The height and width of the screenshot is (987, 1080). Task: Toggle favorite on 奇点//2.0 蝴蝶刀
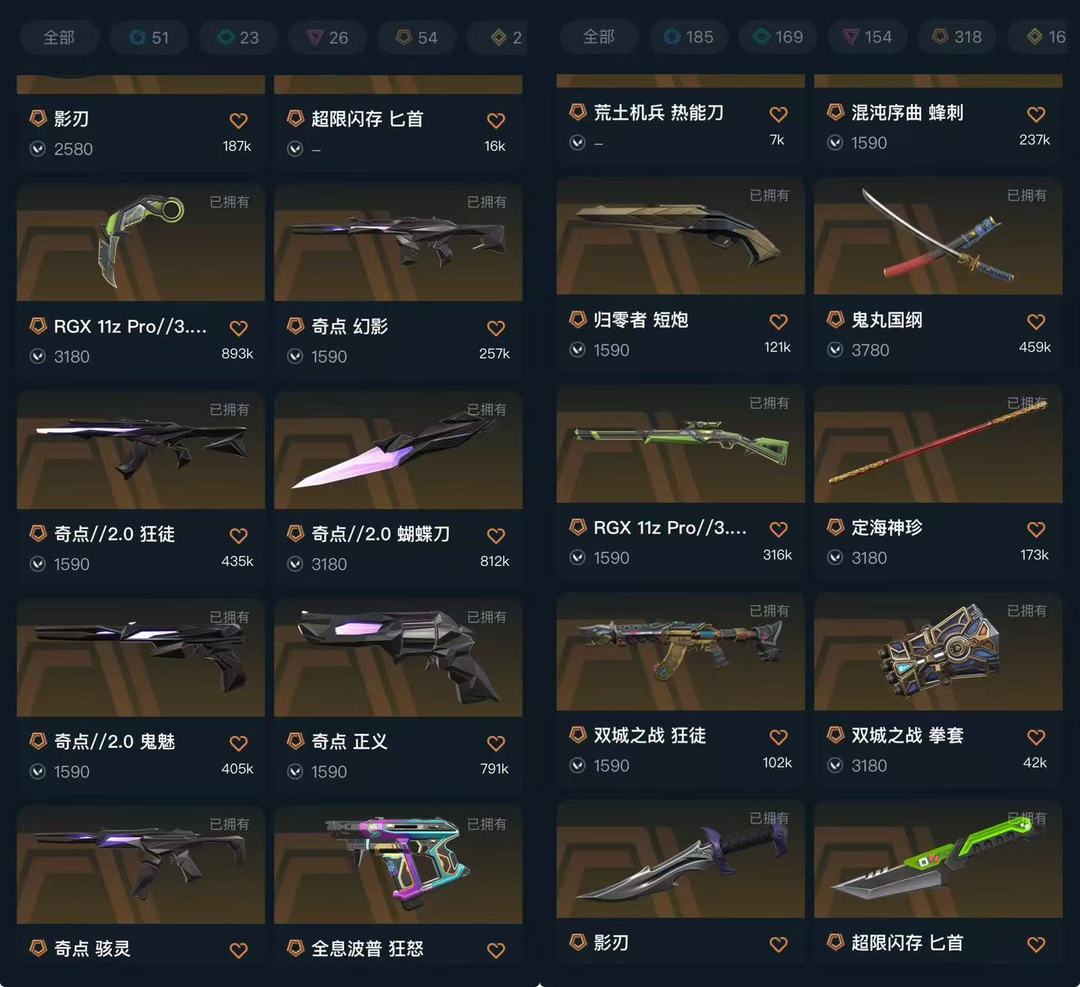click(496, 536)
